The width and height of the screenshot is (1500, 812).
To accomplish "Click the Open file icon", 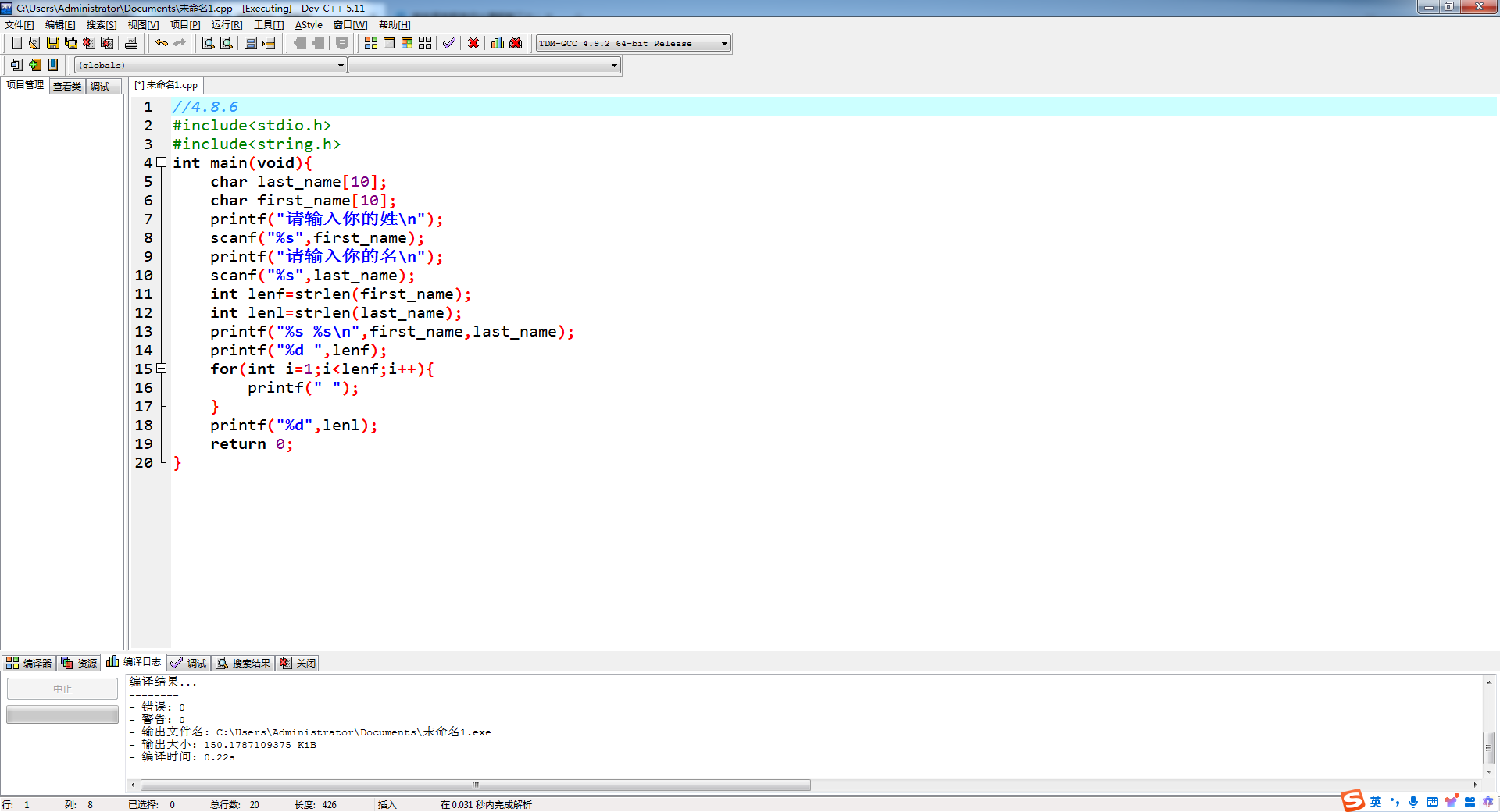I will click(34, 43).
